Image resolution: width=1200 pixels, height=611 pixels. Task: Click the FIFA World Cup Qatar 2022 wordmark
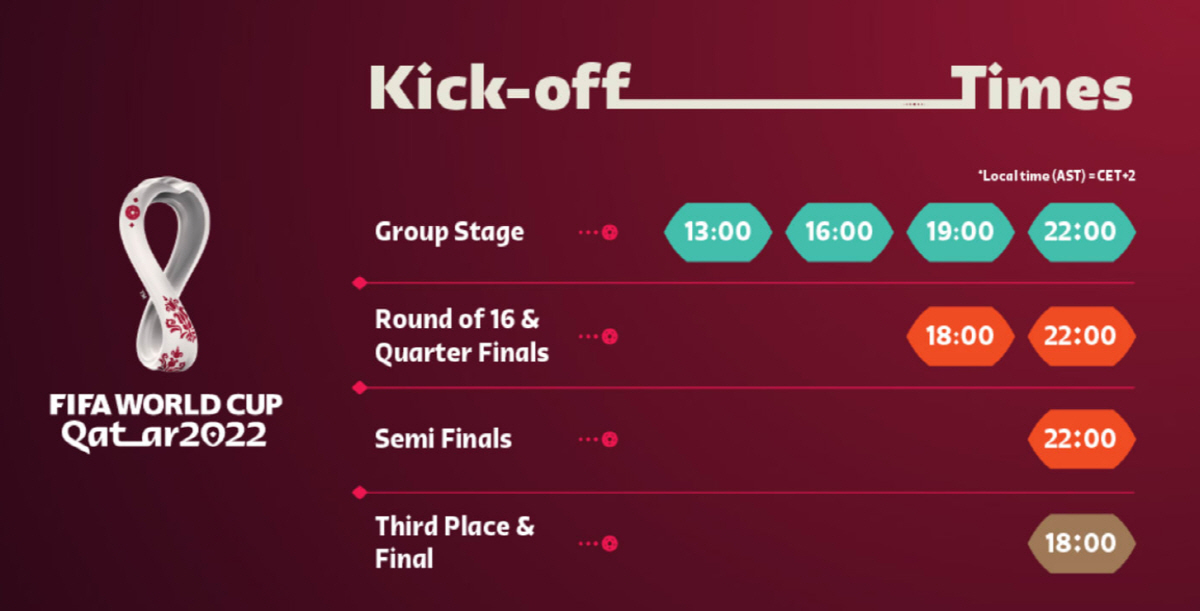[167, 419]
